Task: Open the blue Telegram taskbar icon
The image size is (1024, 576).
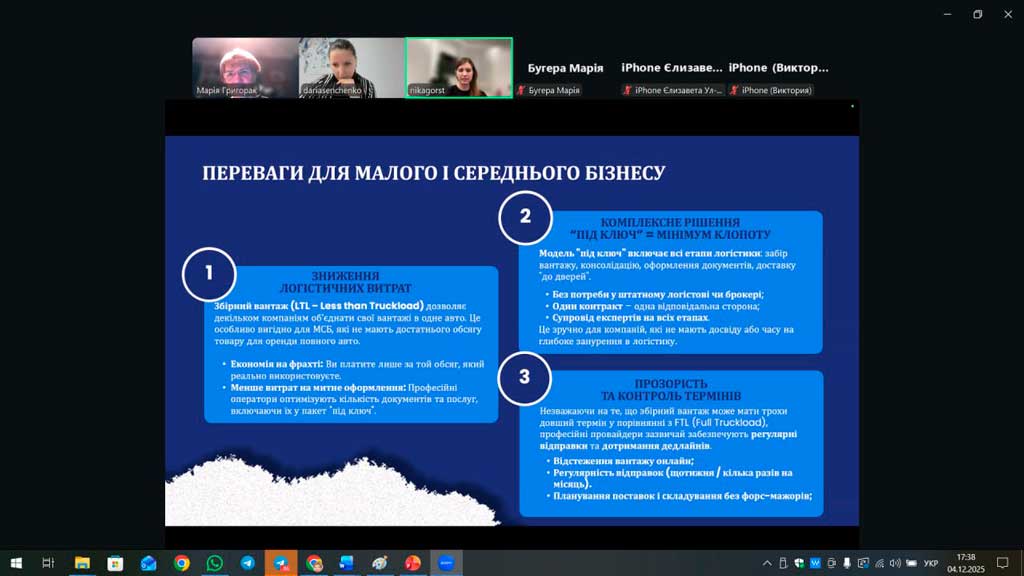Action: pyautogui.click(x=248, y=563)
